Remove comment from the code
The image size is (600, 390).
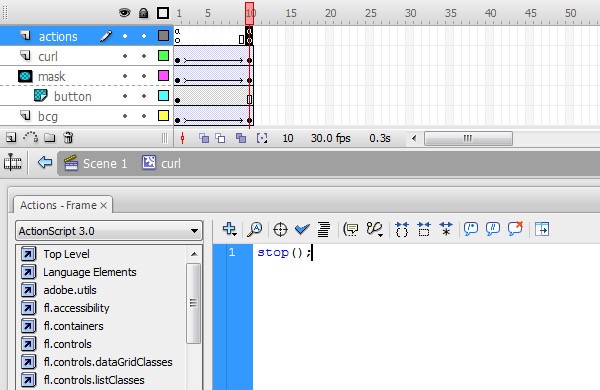pos(515,228)
